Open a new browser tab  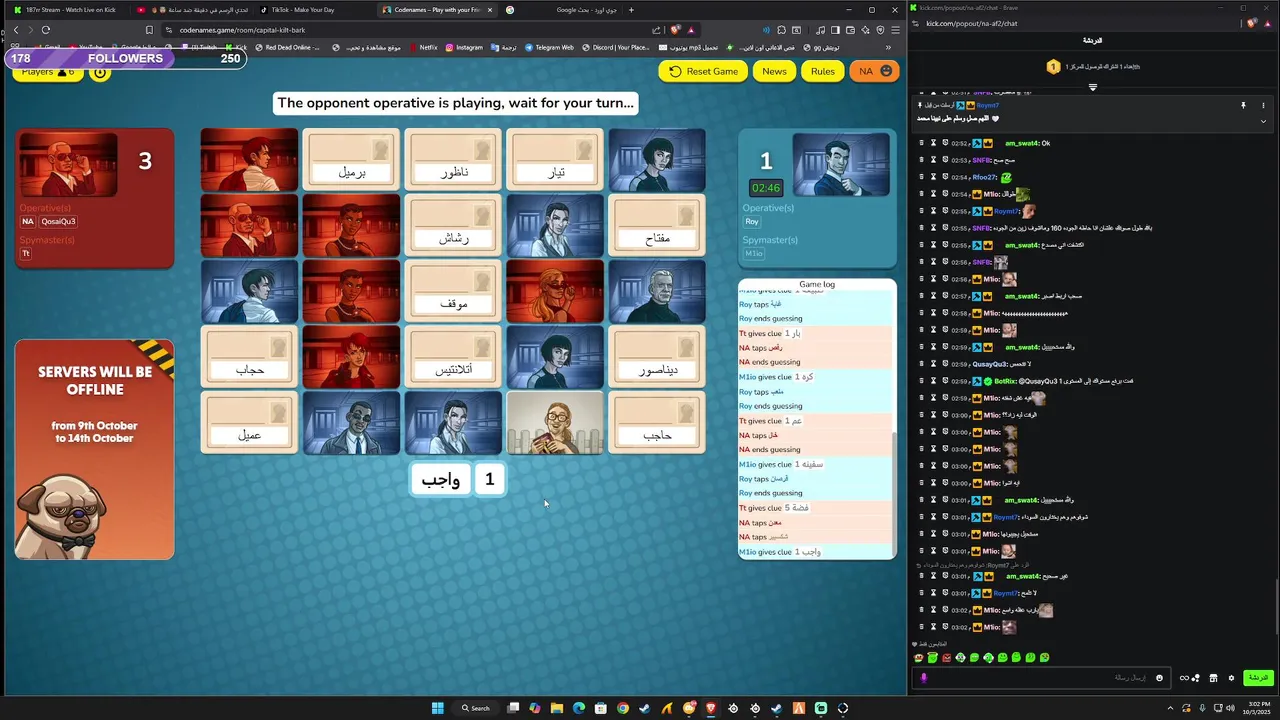coord(631,10)
